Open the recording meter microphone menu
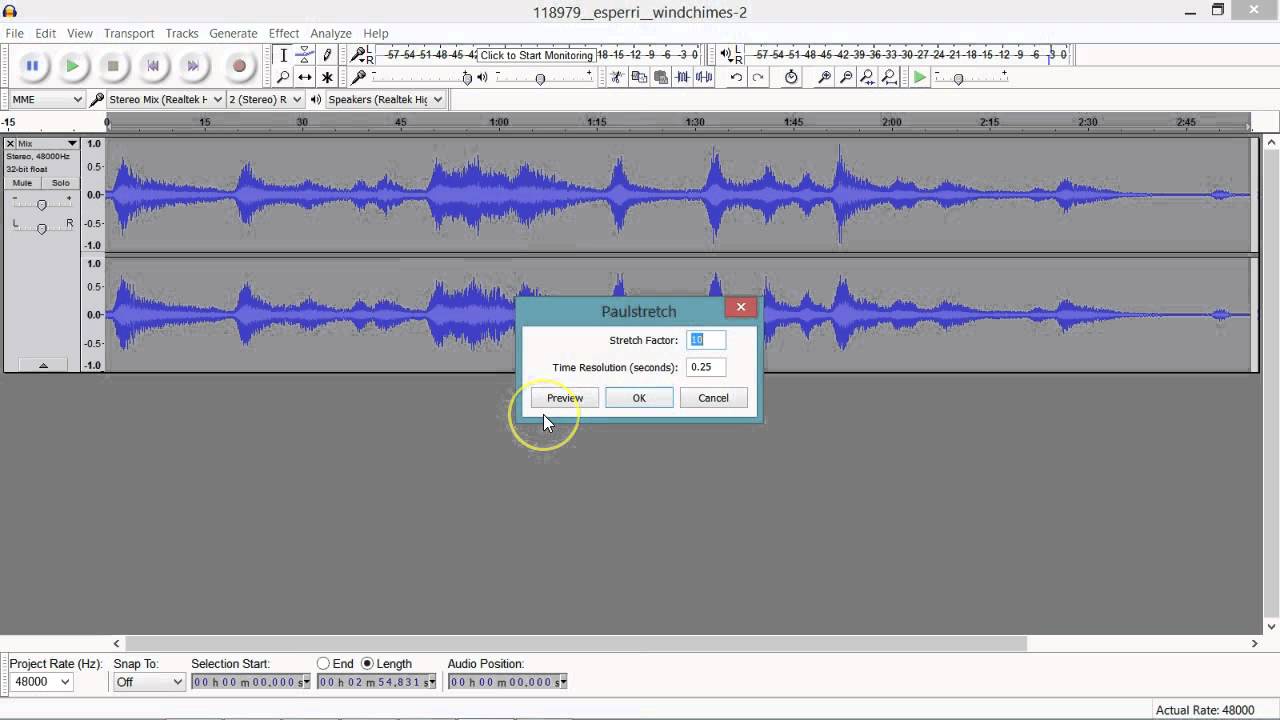1280x720 pixels. click(360, 55)
